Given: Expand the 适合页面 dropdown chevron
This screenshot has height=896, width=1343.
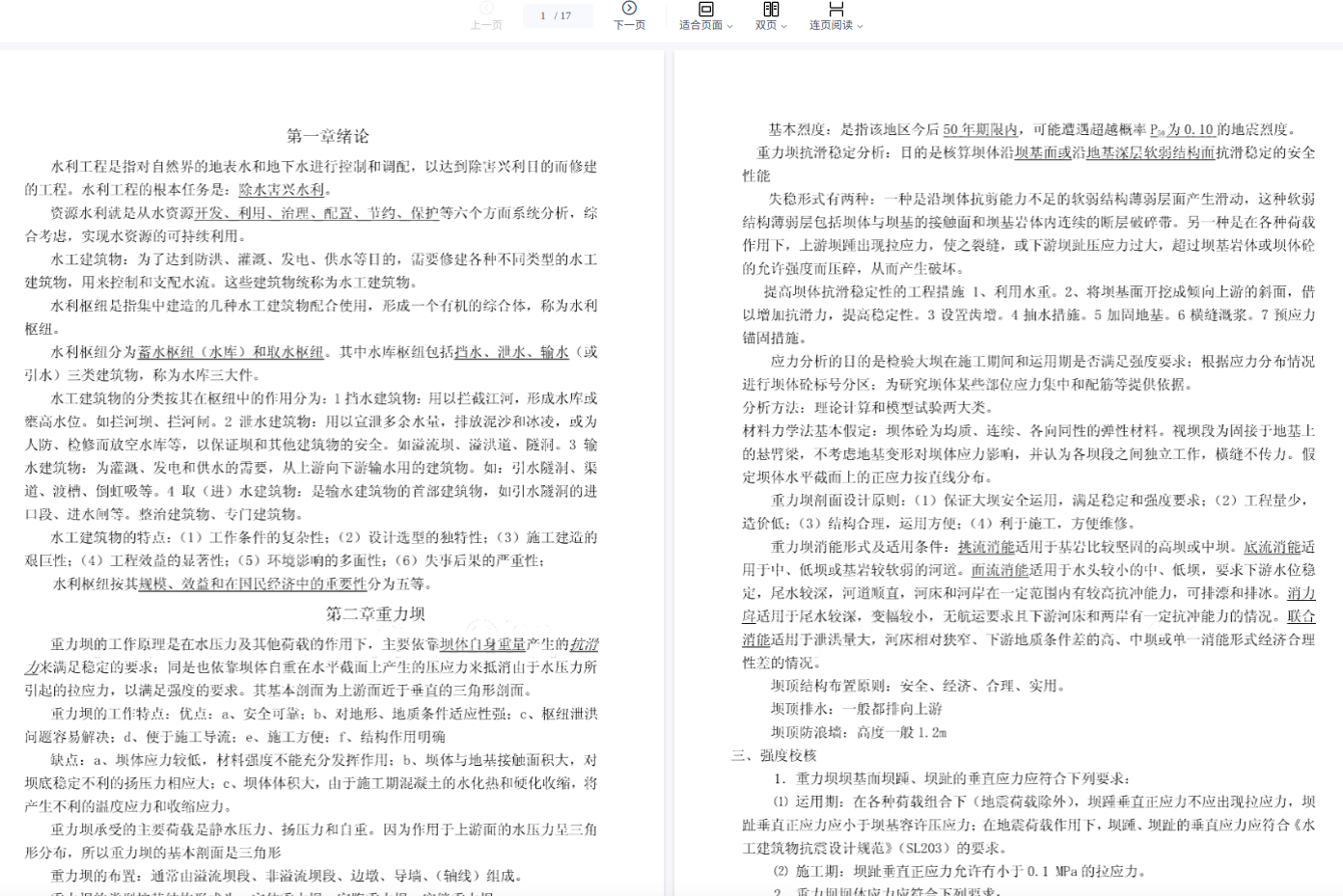Looking at the screenshot, I should pyautogui.click(x=730, y=26).
